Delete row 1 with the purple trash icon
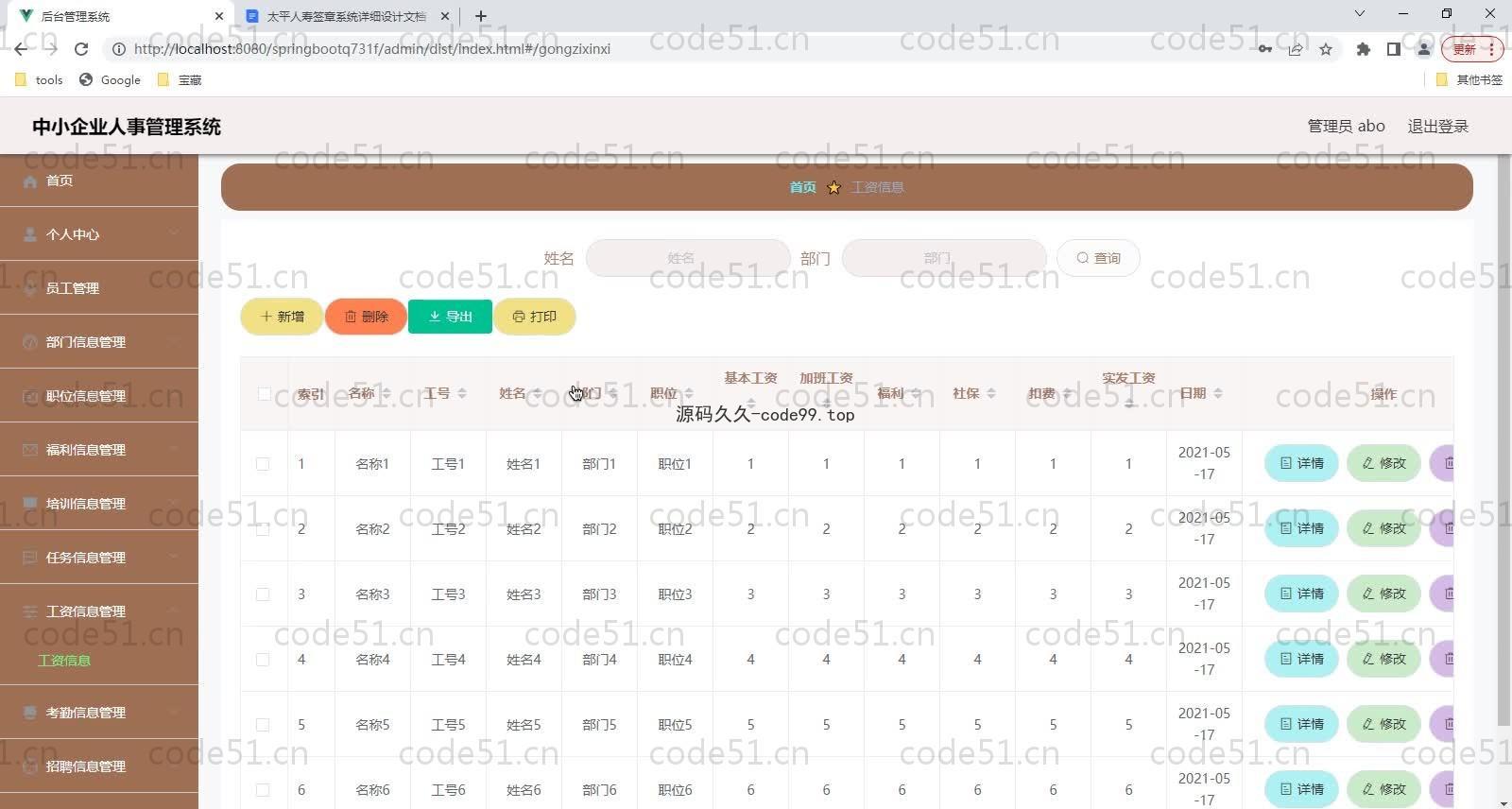Image resolution: width=1512 pixels, height=809 pixels. (x=1442, y=463)
